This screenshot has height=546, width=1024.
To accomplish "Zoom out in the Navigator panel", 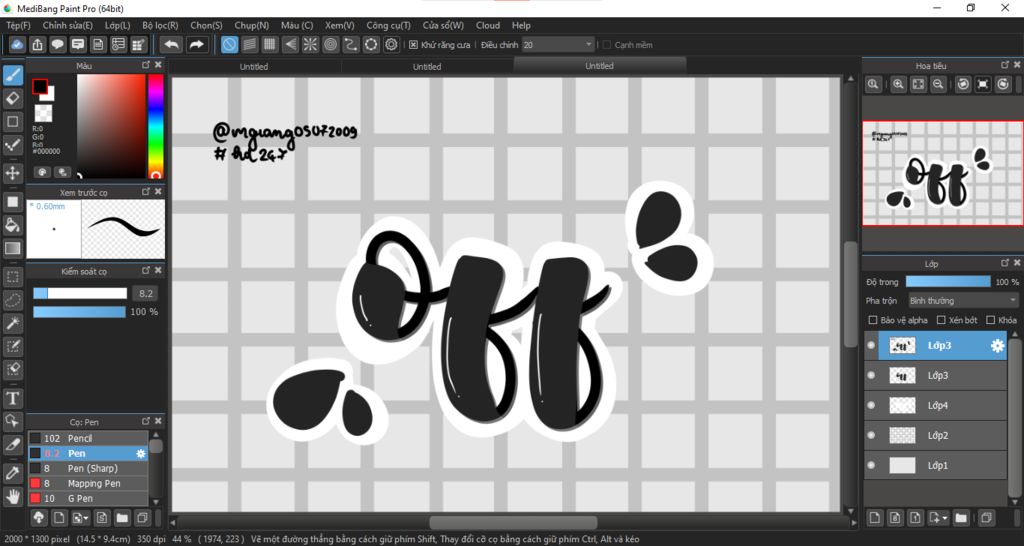I will point(938,84).
